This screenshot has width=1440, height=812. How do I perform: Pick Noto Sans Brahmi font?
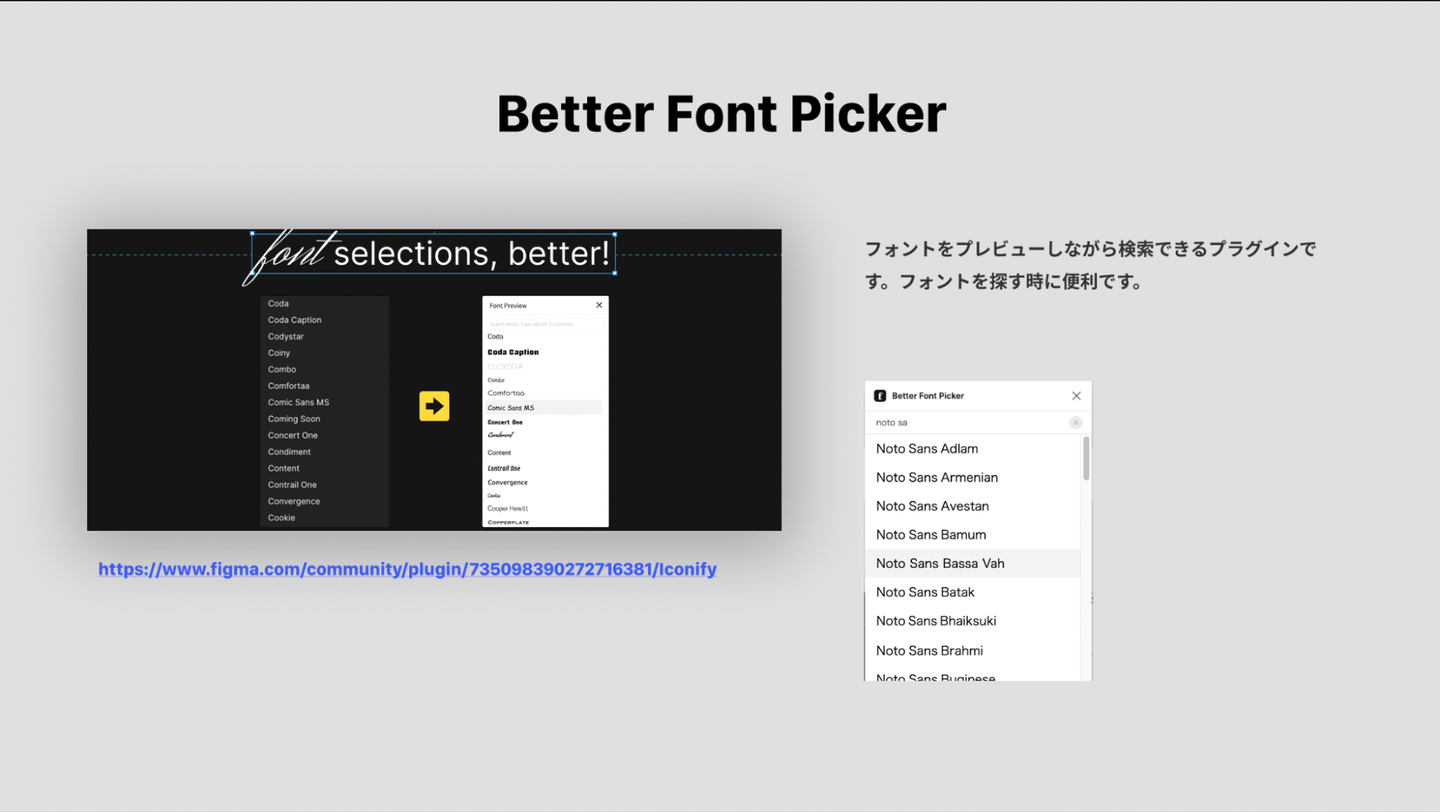pos(929,651)
